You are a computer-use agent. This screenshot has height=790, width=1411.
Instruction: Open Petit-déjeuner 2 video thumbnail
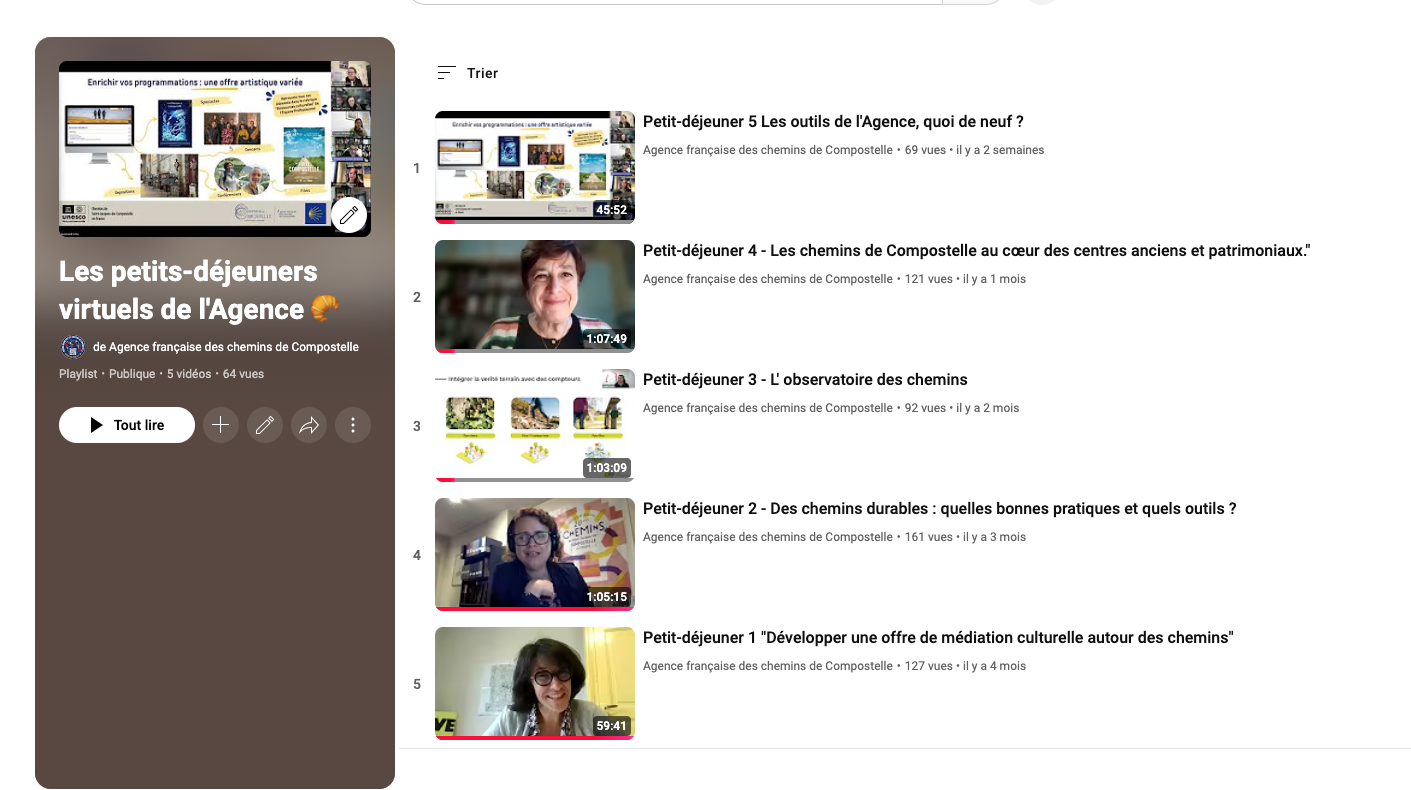click(535, 554)
